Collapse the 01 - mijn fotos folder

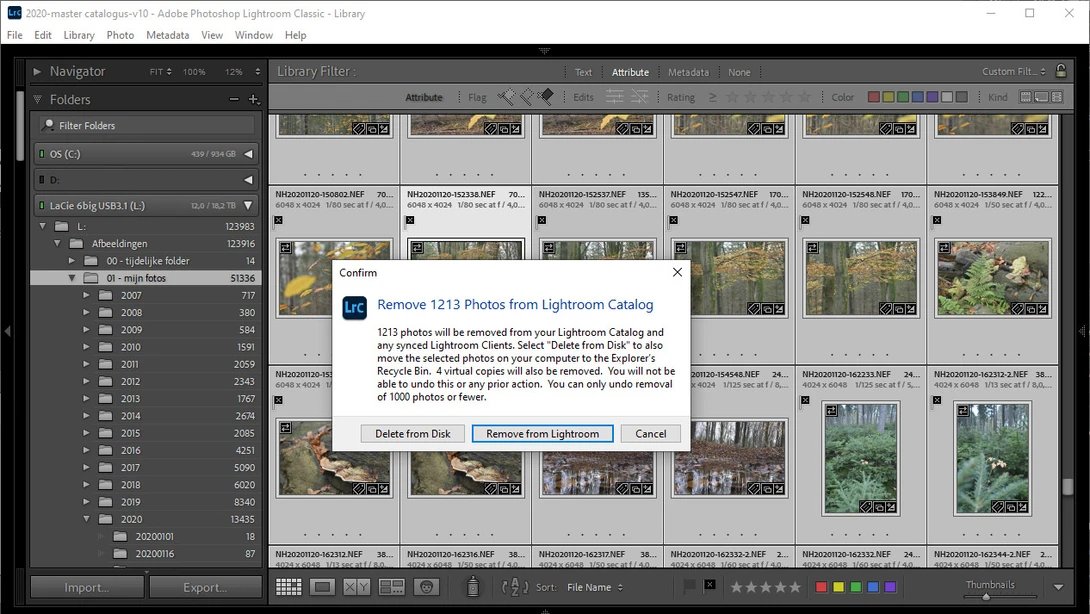72,277
